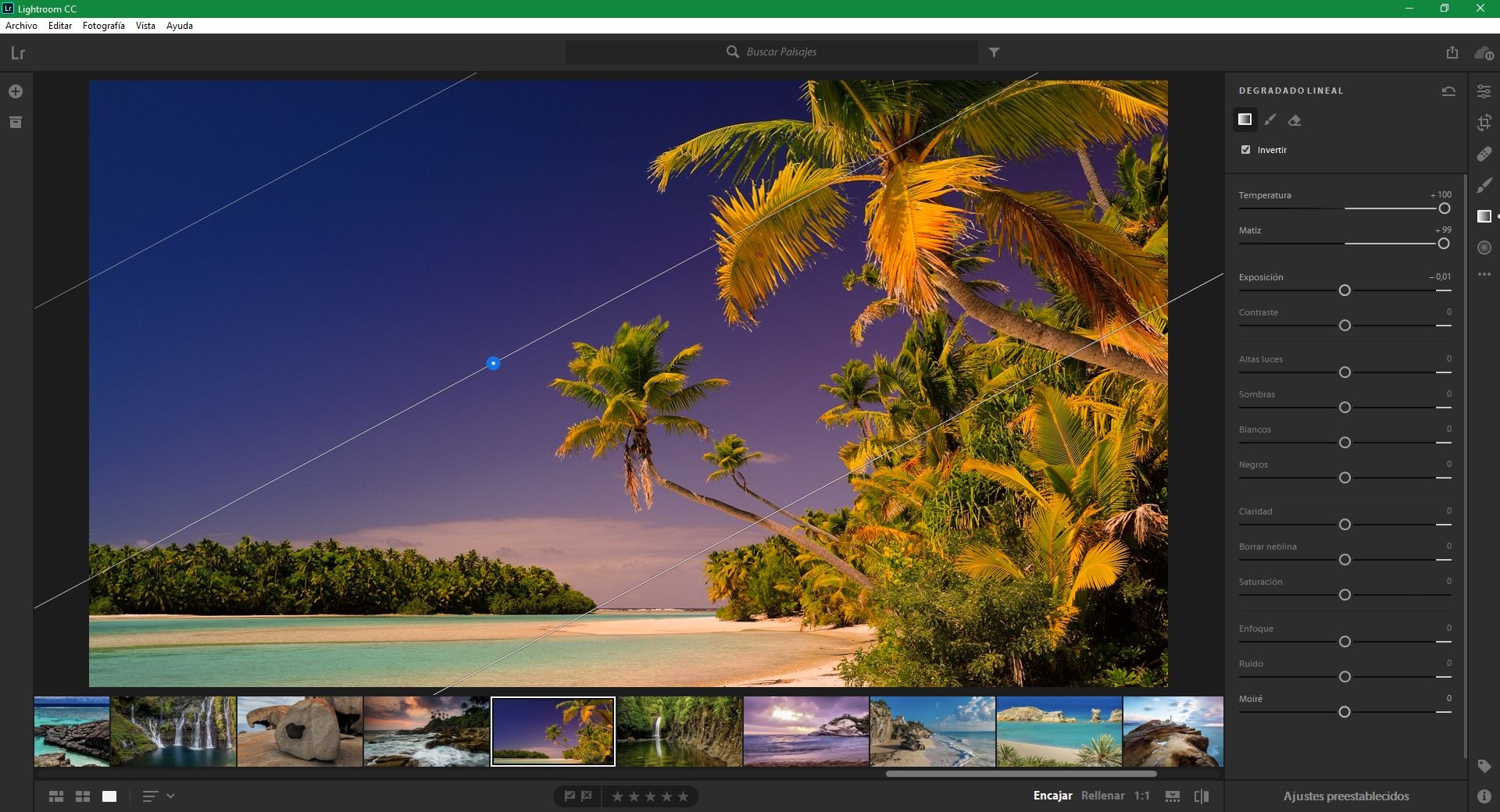Click the share icon in header
1500x812 pixels.
1452,52
